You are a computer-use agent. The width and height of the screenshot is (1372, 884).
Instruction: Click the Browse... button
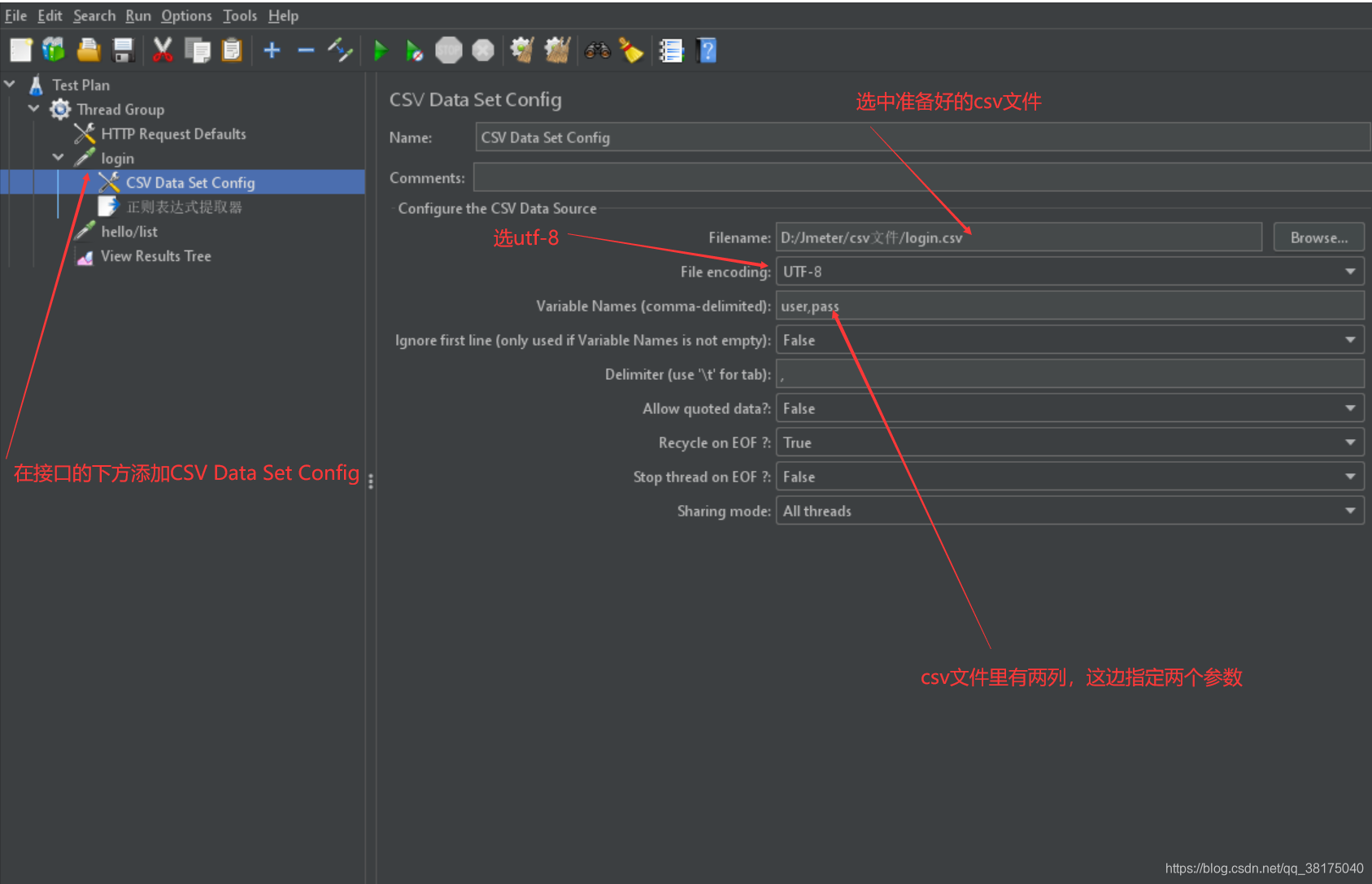pos(1318,237)
